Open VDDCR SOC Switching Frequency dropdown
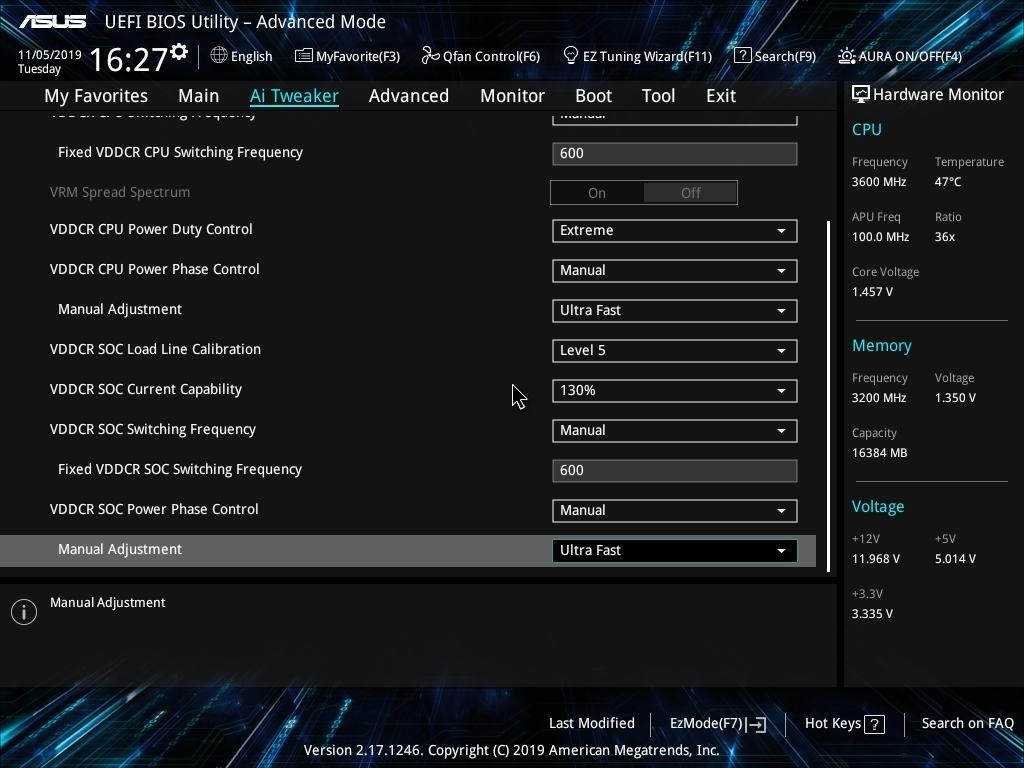This screenshot has width=1024, height=768. click(675, 430)
